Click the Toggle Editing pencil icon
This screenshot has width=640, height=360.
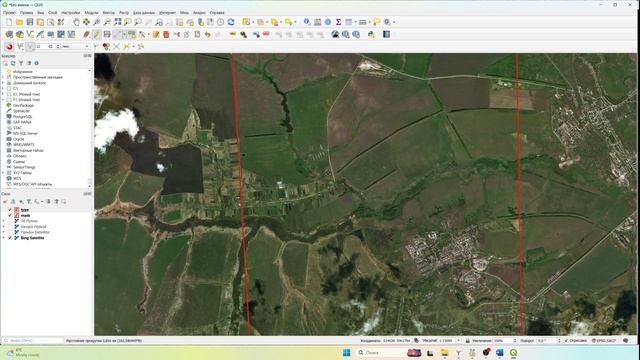tap(96, 35)
